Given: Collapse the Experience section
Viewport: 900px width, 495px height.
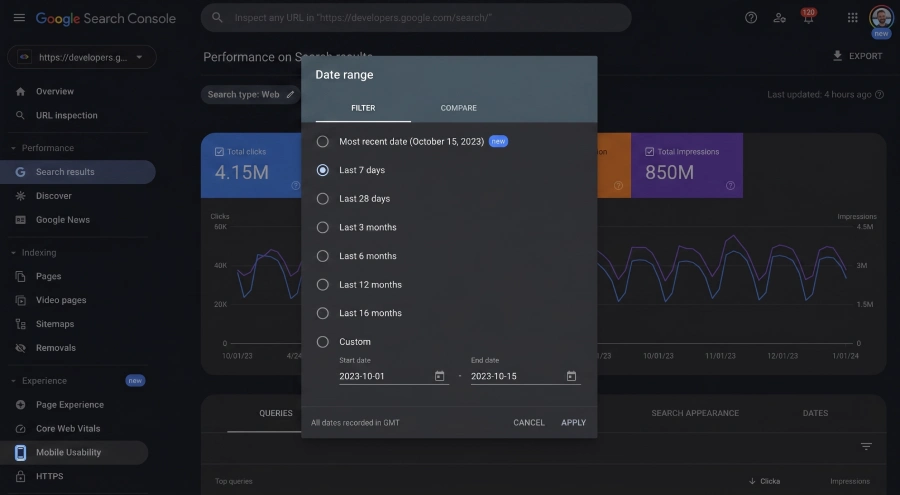Looking at the screenshot, I should click(13, 381).
